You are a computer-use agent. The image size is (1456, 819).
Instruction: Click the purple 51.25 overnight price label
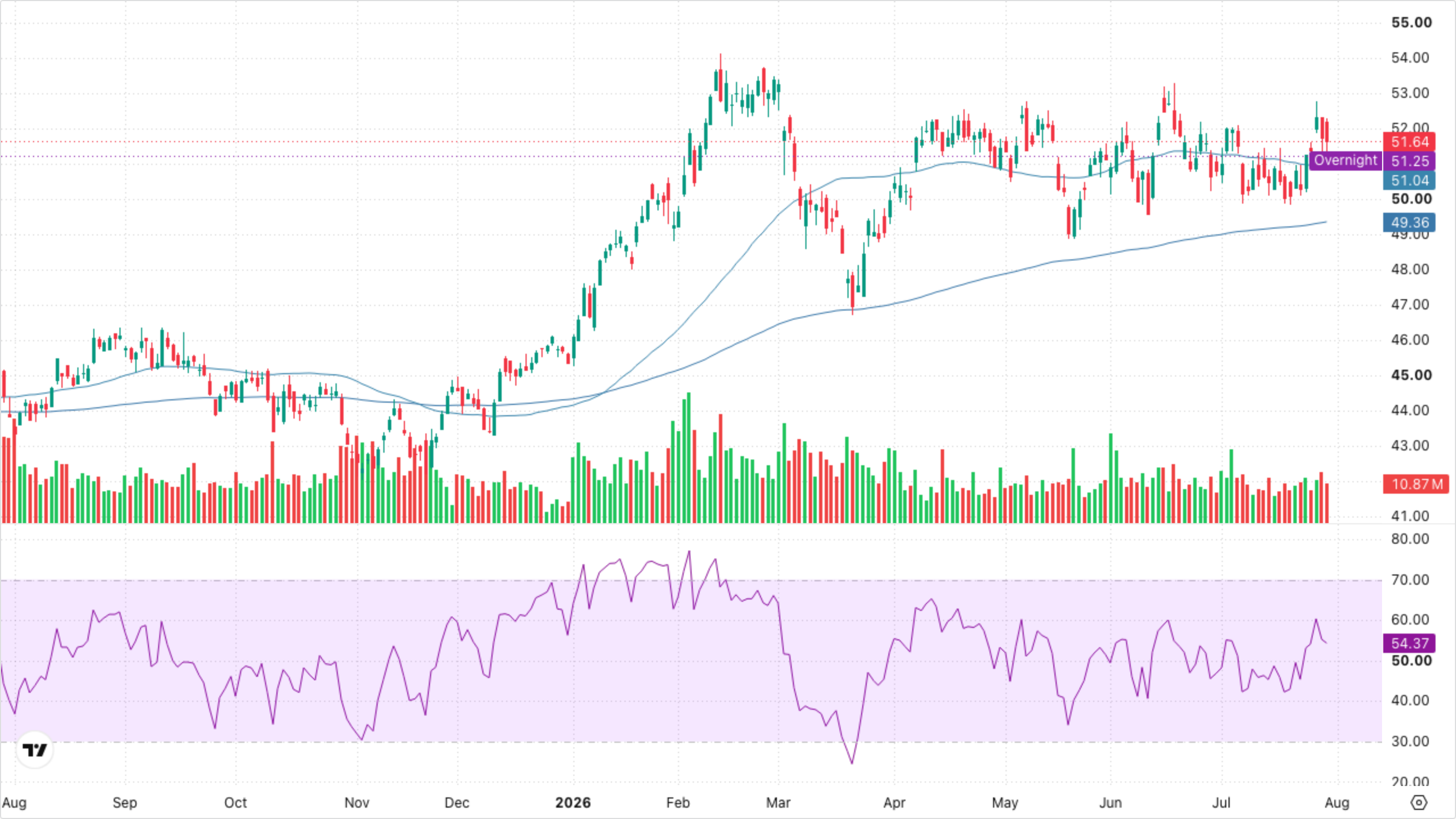point(1409,161)
